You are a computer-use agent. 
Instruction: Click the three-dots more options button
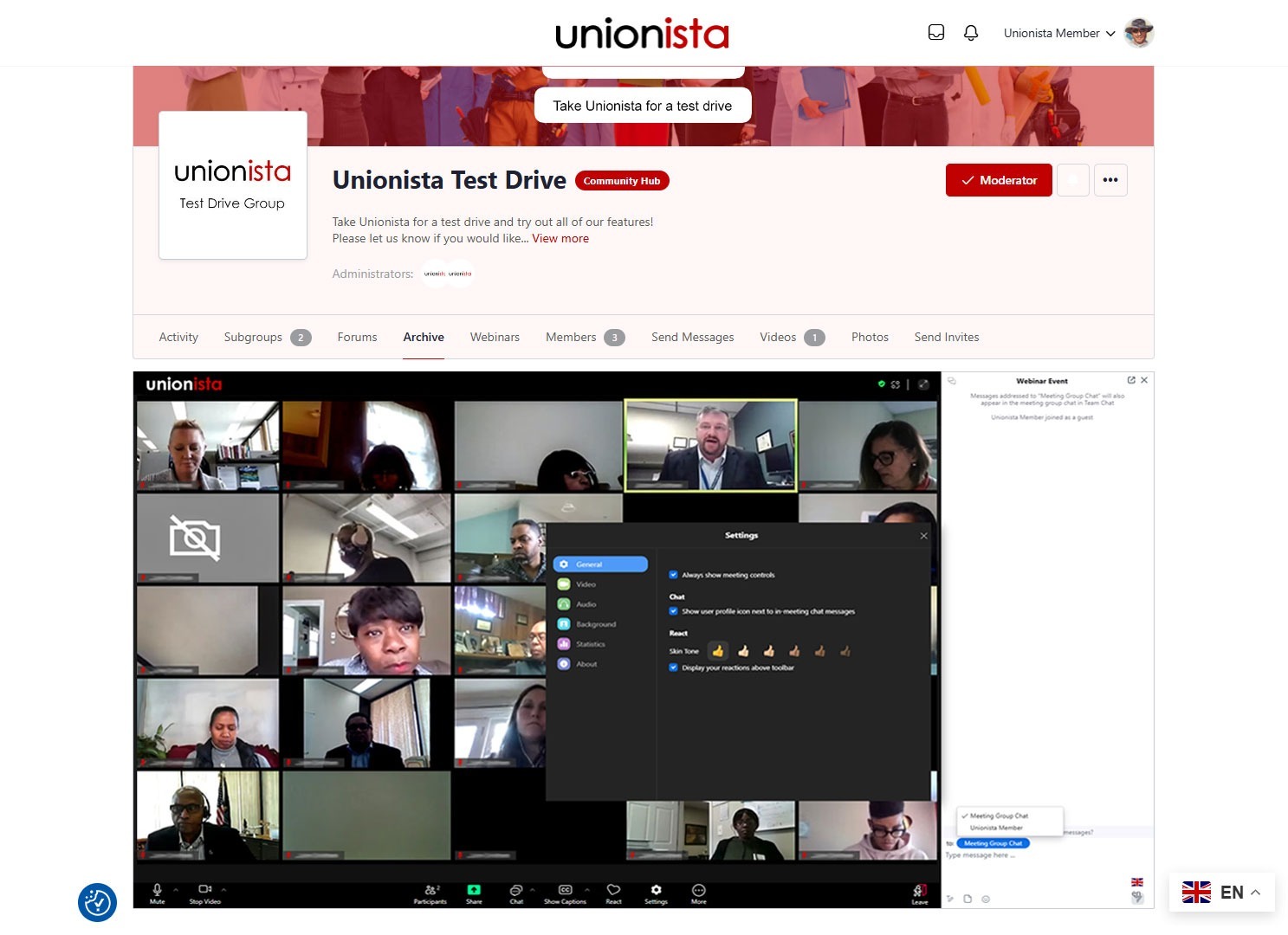point(1110,180)
